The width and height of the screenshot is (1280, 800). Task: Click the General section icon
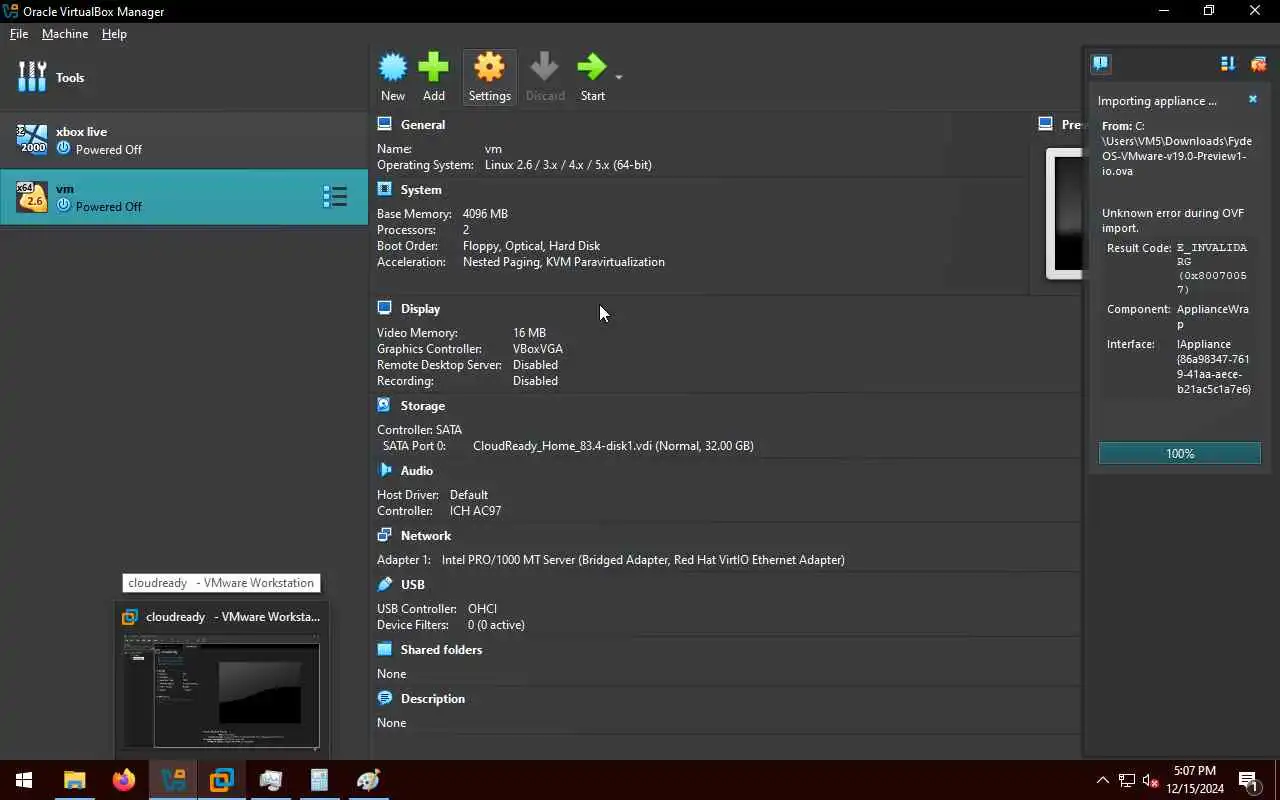(x=384, y=124)
